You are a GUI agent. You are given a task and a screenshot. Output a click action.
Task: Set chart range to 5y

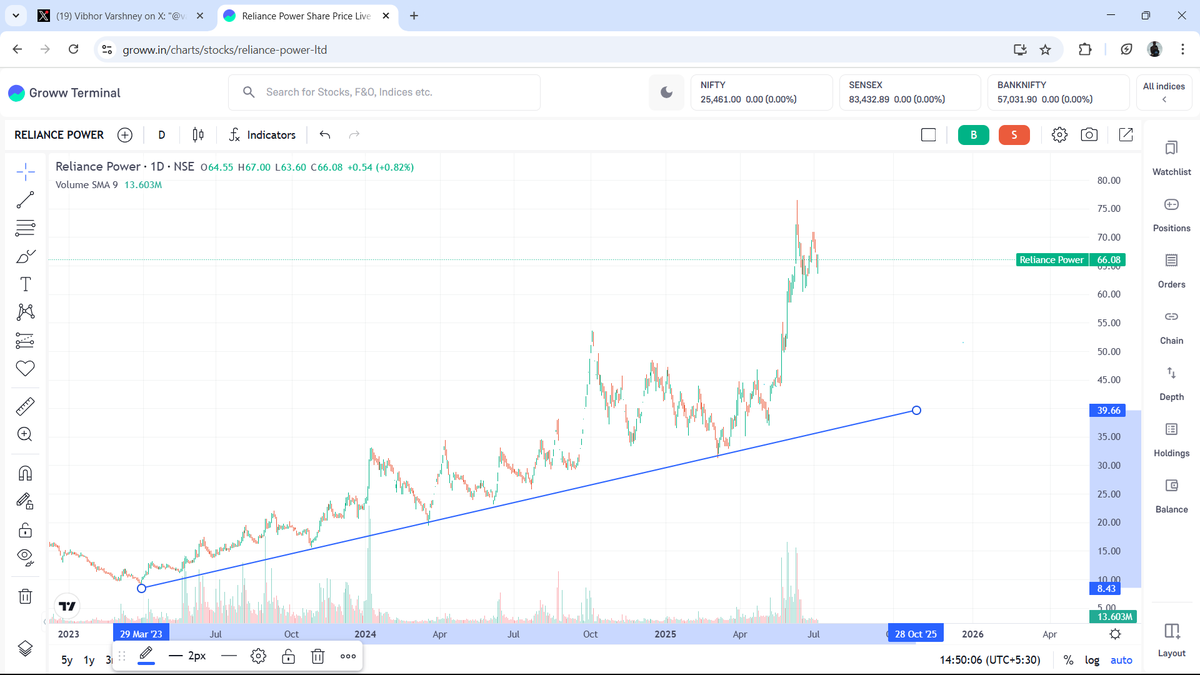tap(67, 660)
